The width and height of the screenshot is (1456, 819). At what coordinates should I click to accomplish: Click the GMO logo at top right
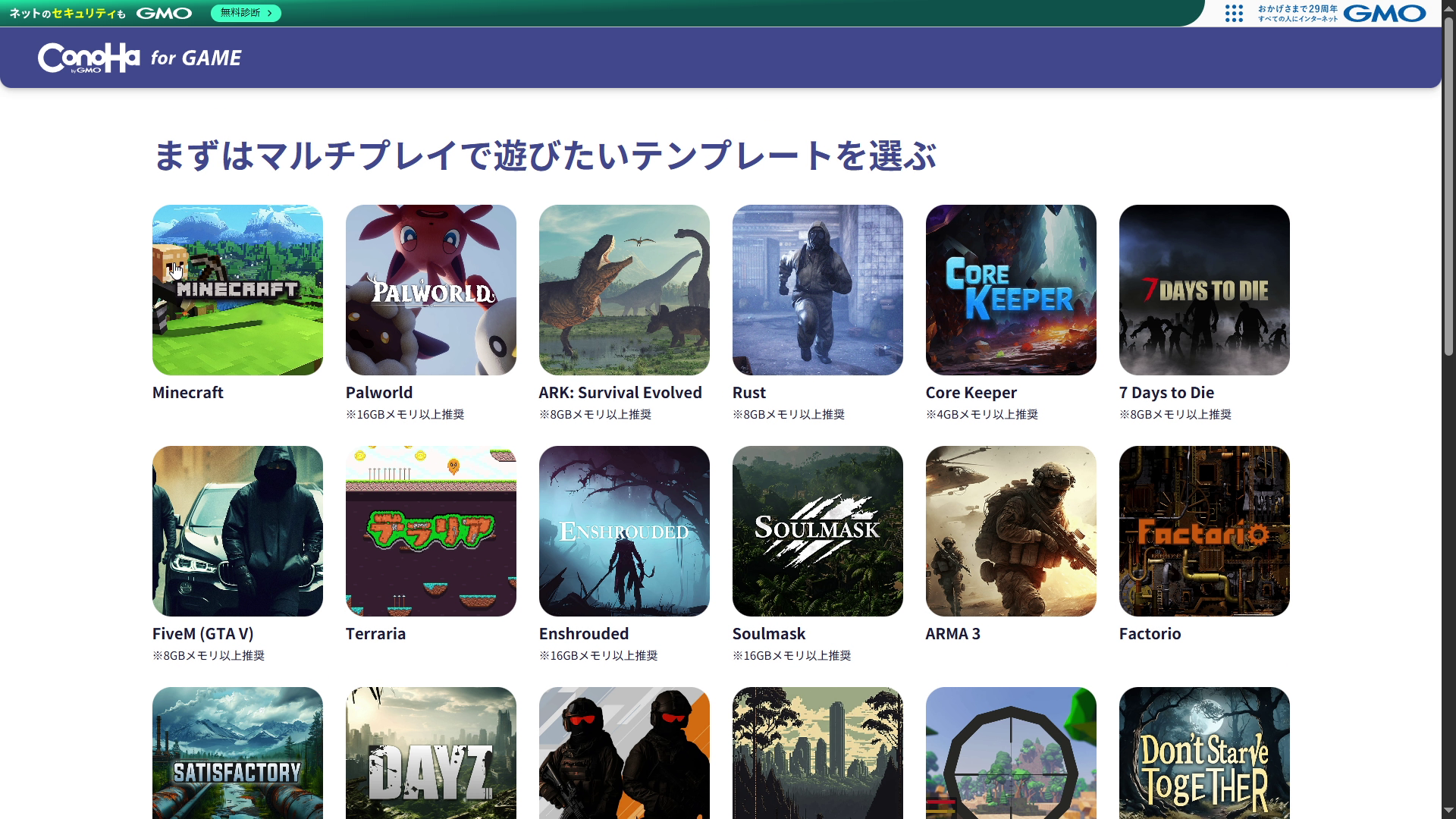(1384, 13)
